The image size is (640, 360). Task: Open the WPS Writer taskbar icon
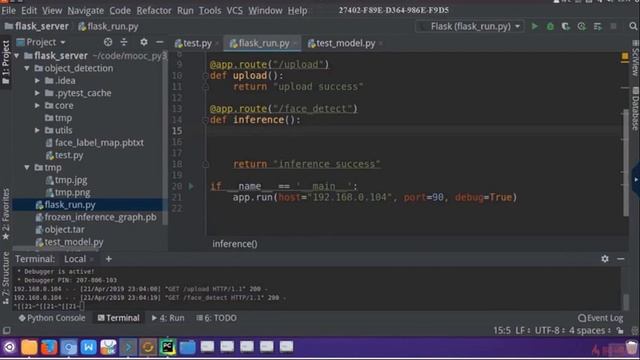[x=89, y=347]
